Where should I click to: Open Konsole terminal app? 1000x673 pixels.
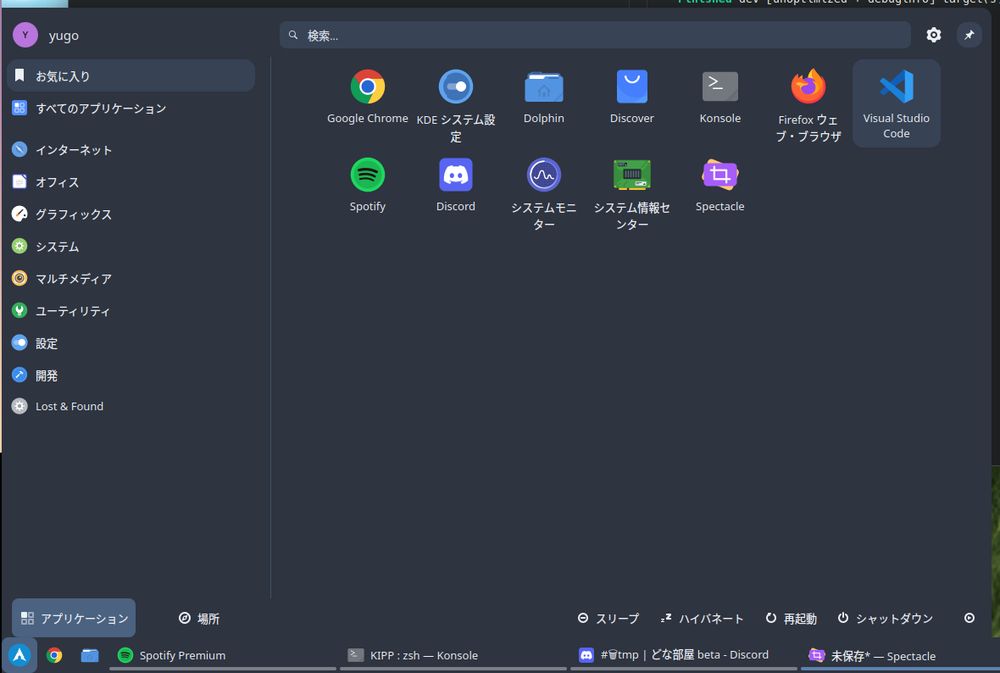(719, 97)
